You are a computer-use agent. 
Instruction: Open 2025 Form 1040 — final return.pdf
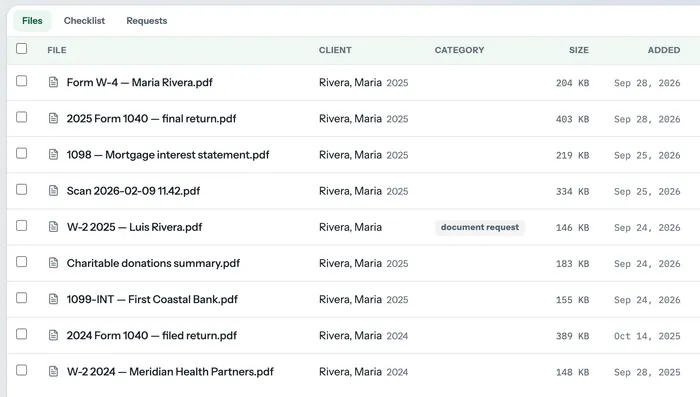tap(151, 119)
